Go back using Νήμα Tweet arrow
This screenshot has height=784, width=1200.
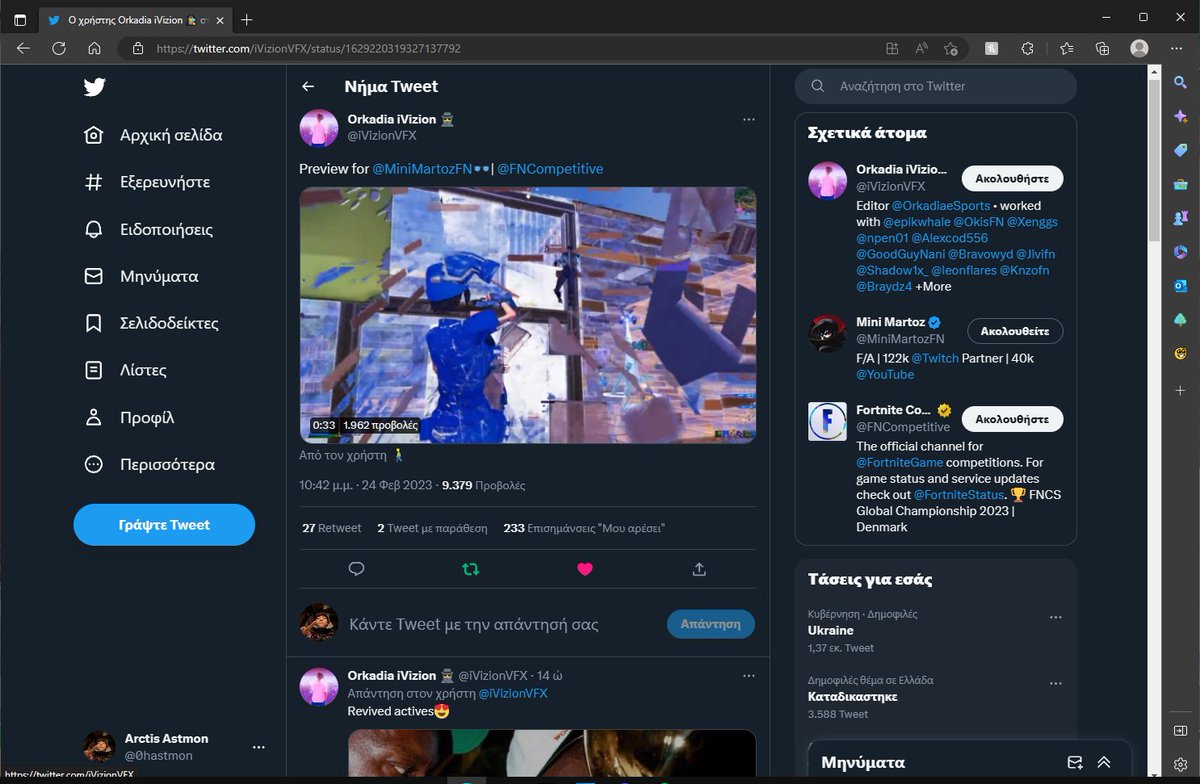point(309,87)
